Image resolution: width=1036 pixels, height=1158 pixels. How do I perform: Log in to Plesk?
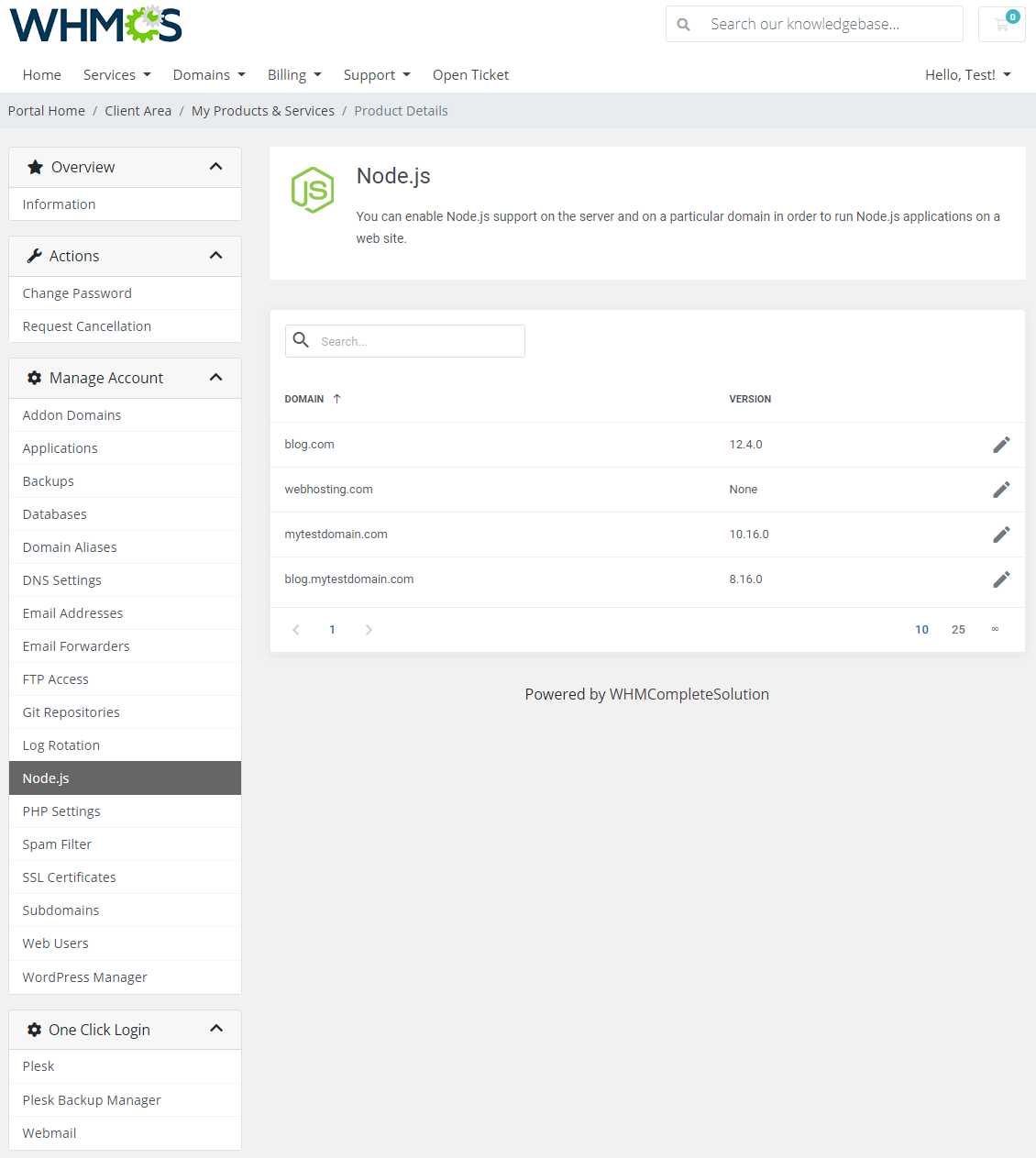point(125,1066)
